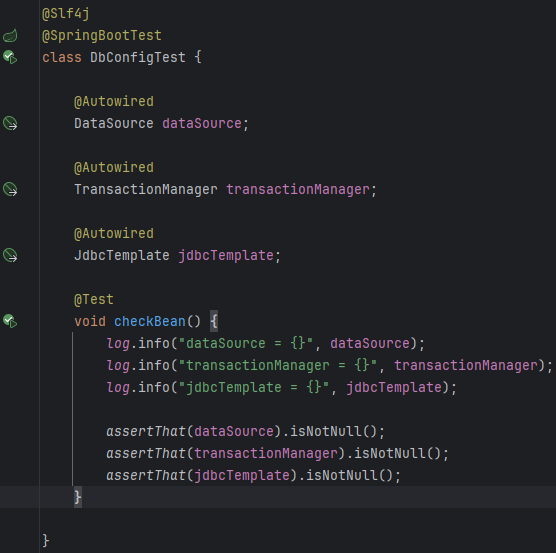Screen dimensions: 556x553
Task: Click assertThat(jdbcTemplate) call
Action: pyautogui.click(x=202, y=475)
